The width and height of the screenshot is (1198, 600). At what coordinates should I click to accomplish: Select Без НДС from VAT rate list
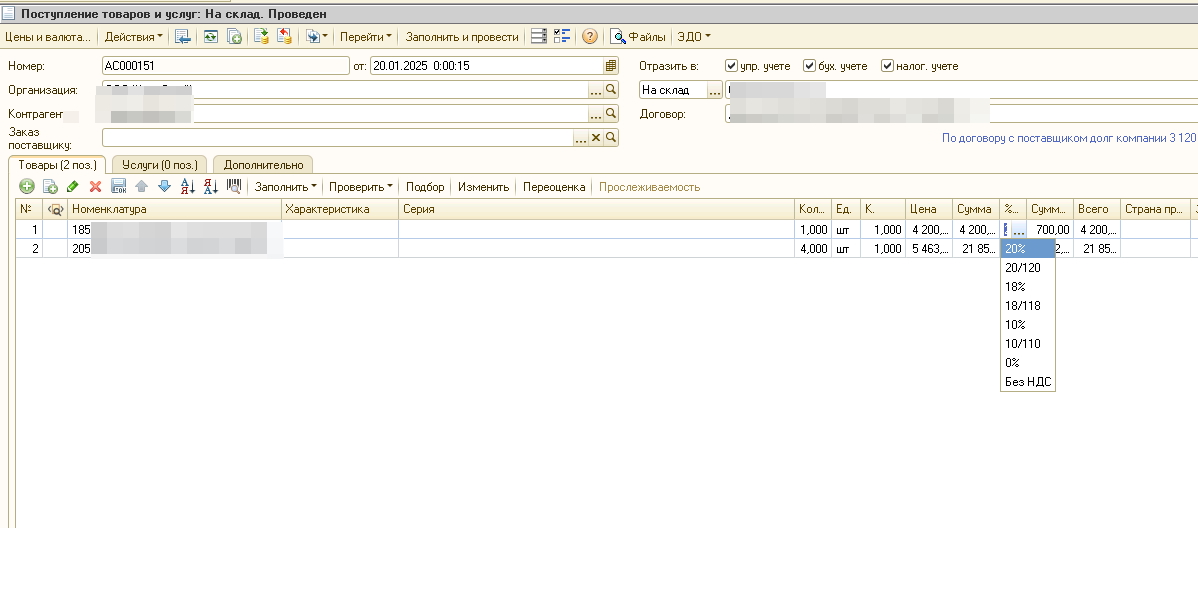pos(1028,382)
